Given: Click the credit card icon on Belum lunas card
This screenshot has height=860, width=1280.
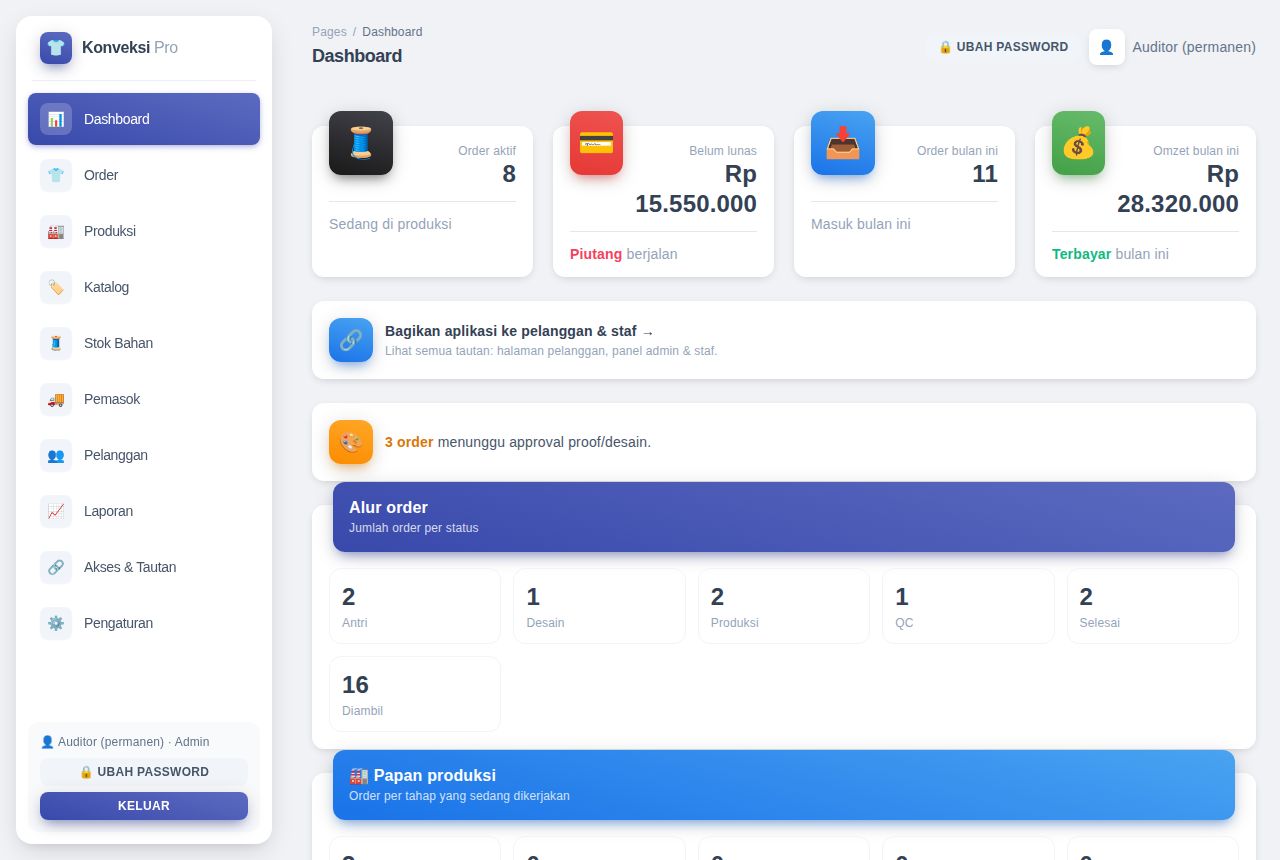Looking at the screenshot, I should (x=596, y=143).
